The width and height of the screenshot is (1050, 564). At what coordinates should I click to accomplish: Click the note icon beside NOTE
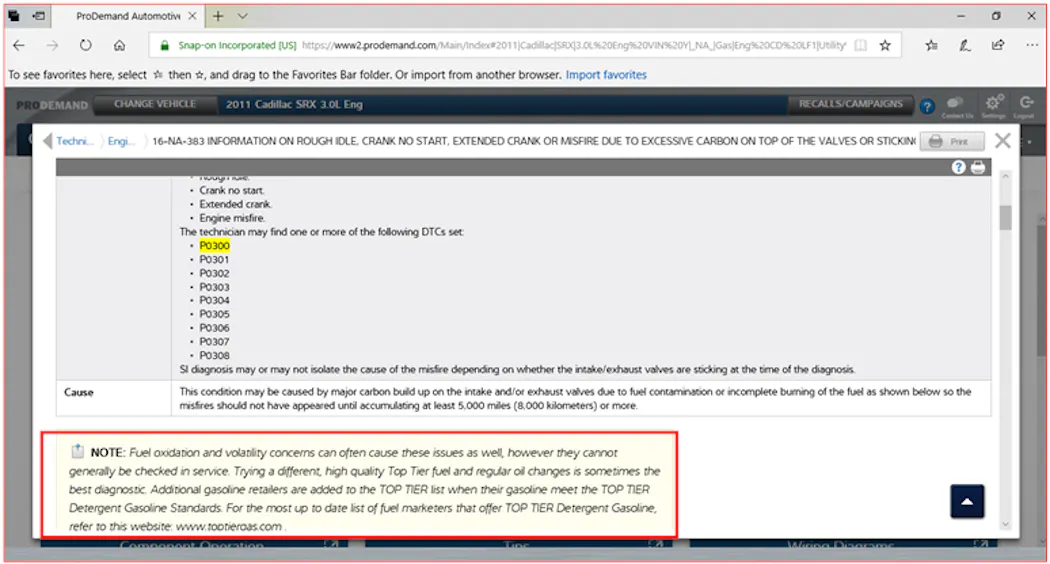click(x=78, y=451)
